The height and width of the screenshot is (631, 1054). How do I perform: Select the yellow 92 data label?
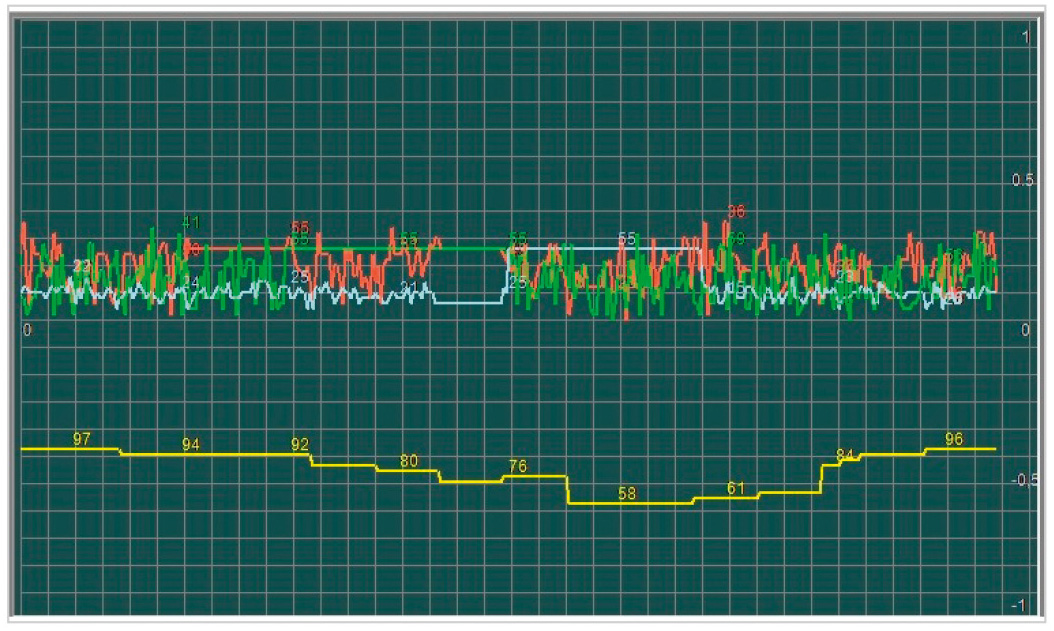point(300,445)
